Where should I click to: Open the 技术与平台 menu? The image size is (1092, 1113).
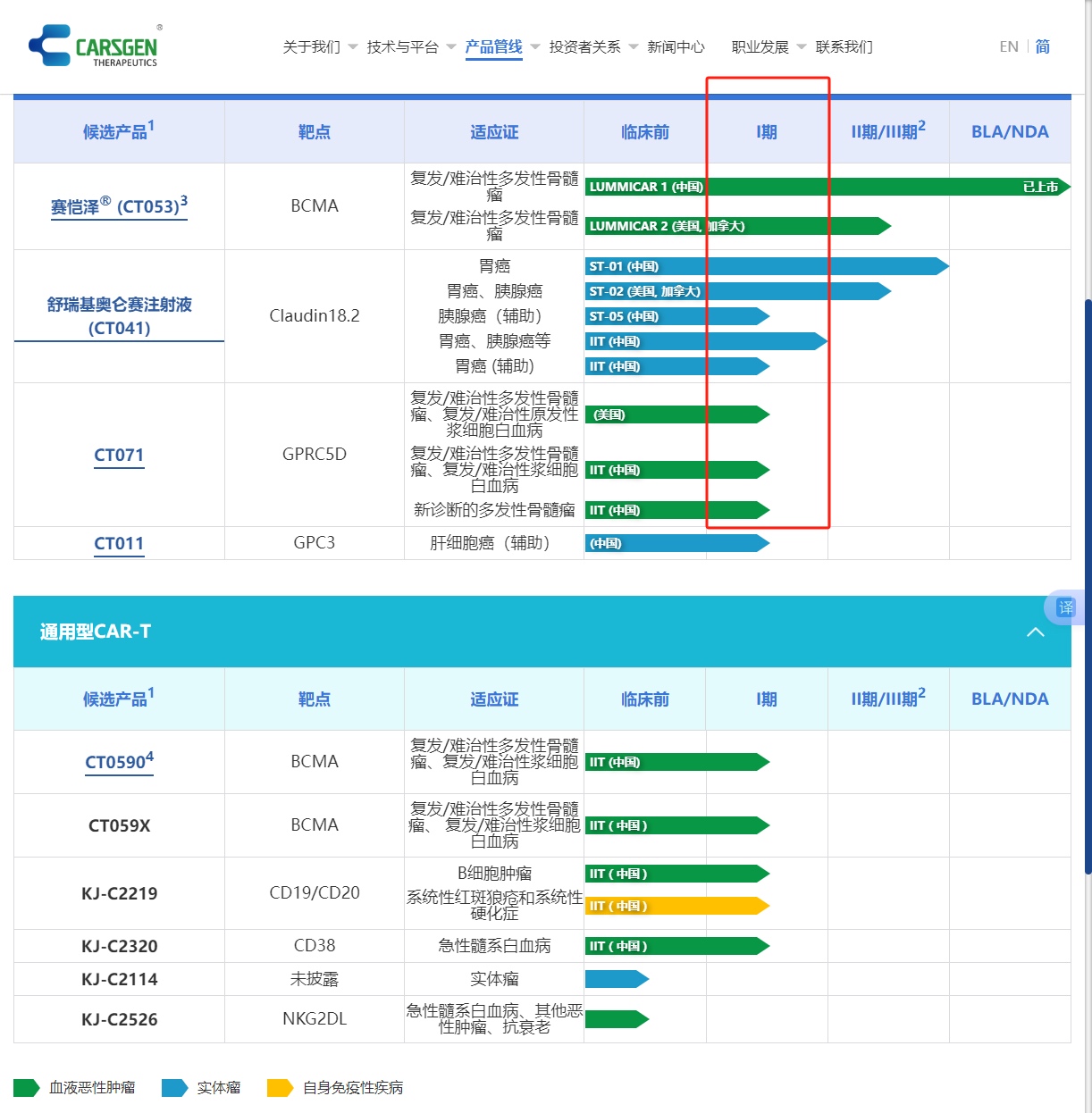pos(402,46)
